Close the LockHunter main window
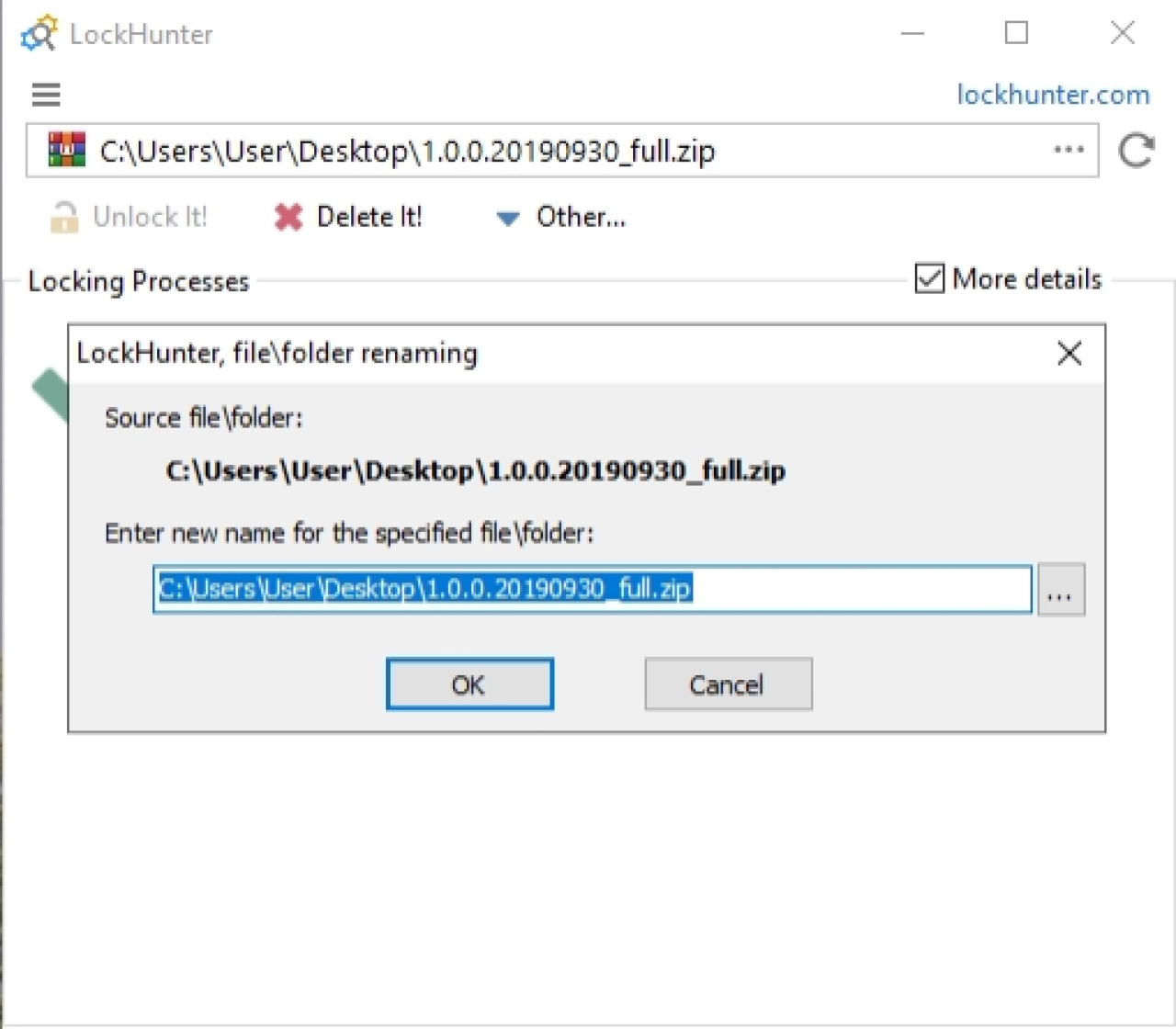This screenshot has height=1029, width=1176. coord(1122,34)
